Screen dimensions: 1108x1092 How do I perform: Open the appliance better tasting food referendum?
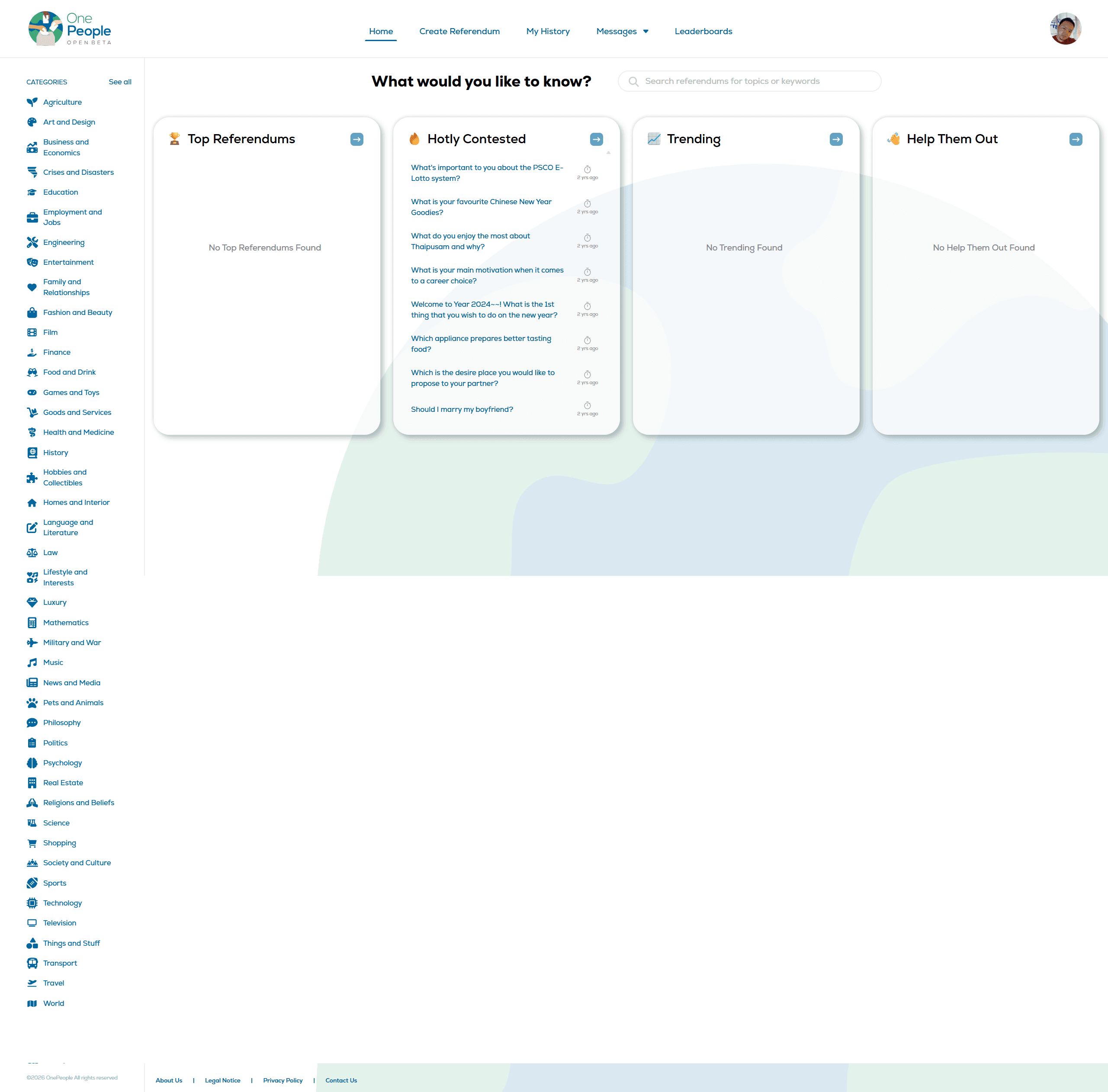(x=481, y=344)
